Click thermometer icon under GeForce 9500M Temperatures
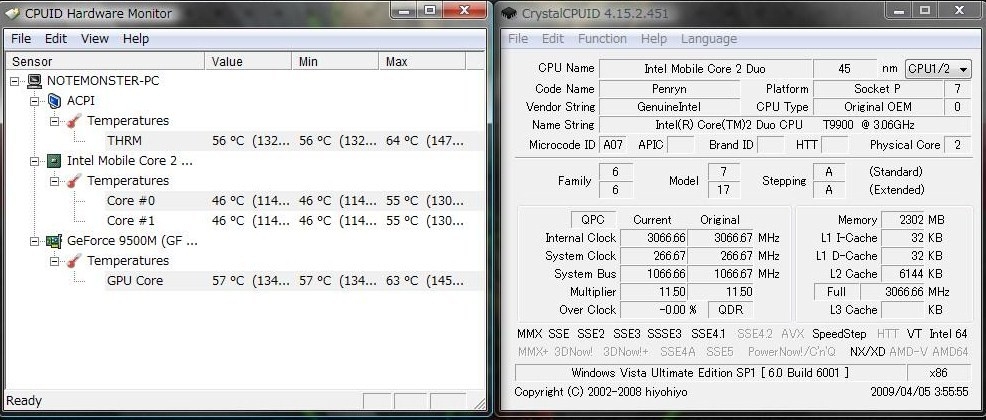 (x=74, y=260)
